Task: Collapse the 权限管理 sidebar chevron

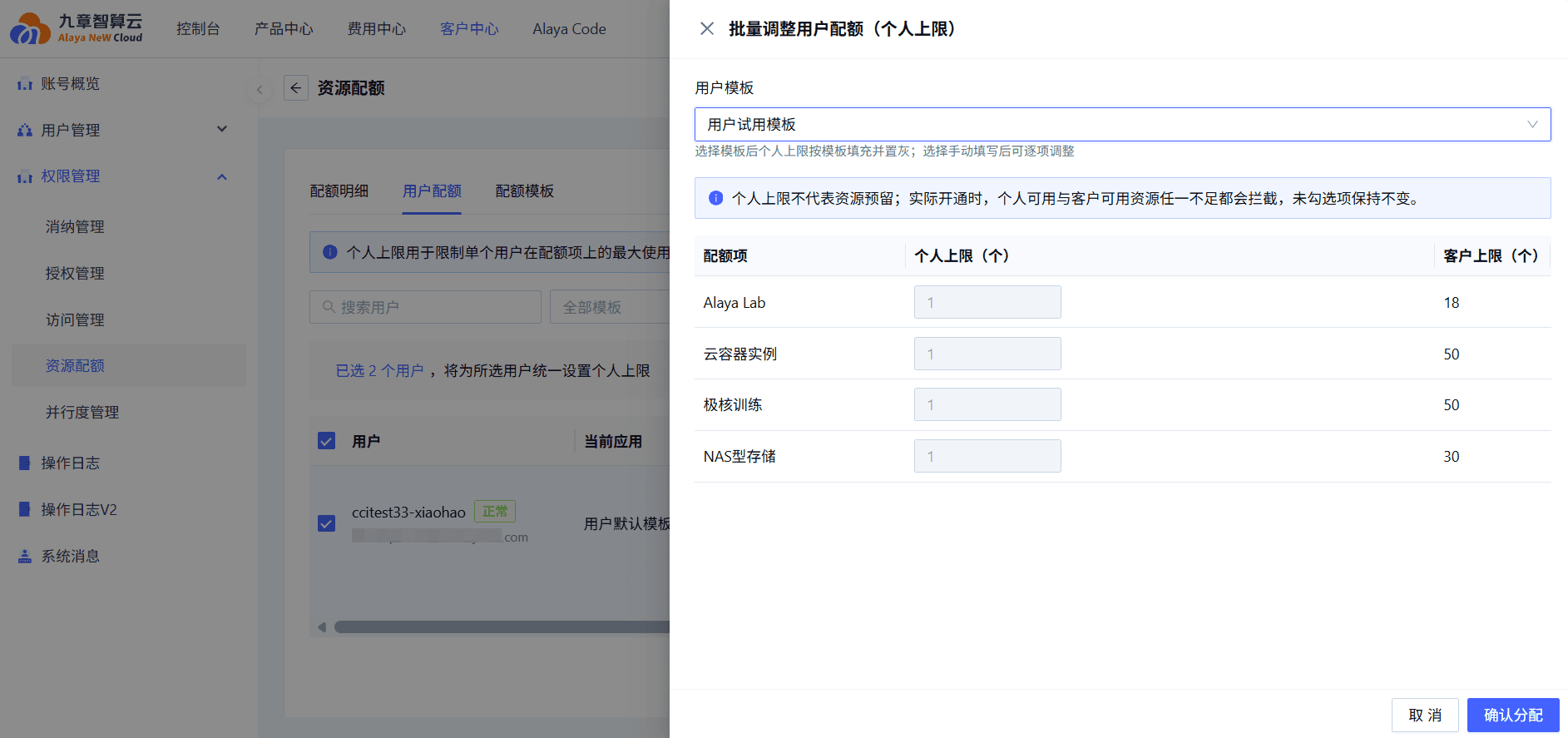Action: tap(222, 176)
